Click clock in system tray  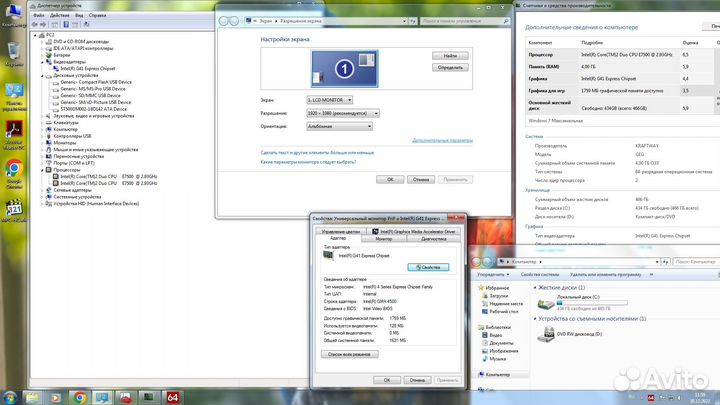click(x=700, y=398)
